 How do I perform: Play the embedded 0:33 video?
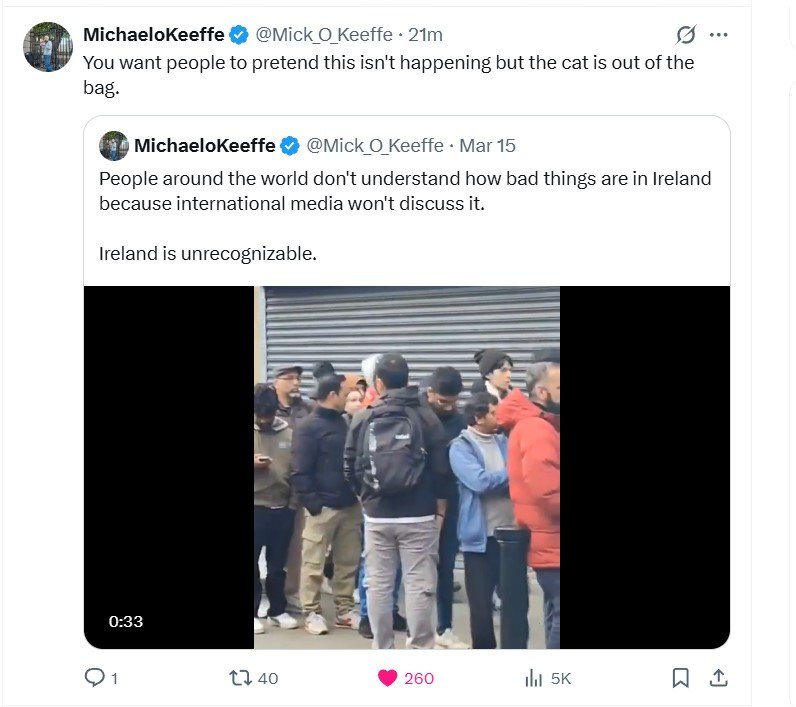[x=407, y=467]
